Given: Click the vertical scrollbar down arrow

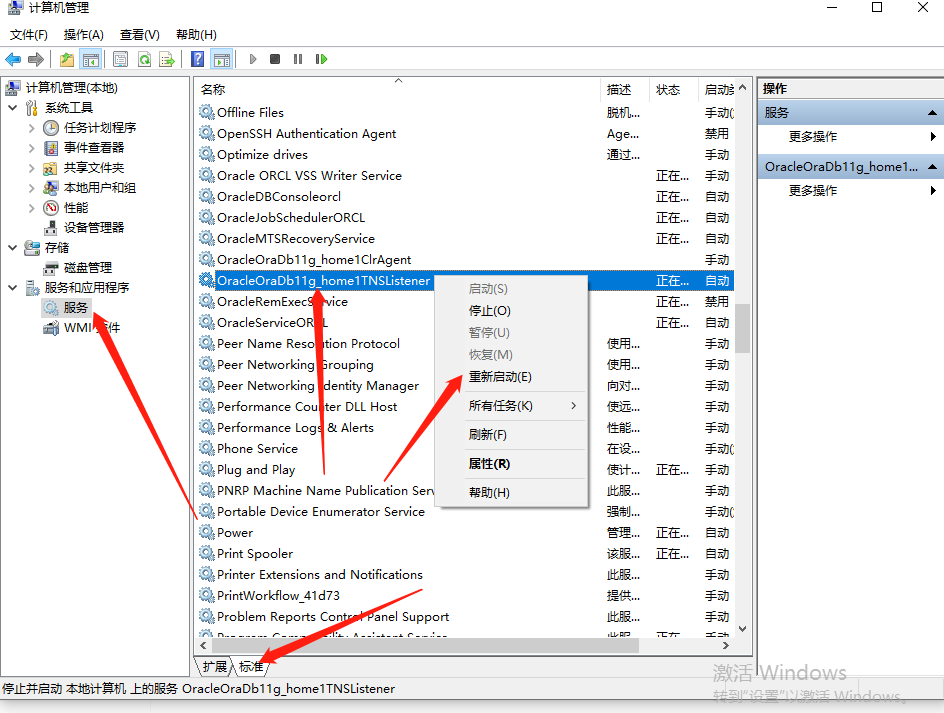Looking at the screenshot, I should (x=742, y=629).
